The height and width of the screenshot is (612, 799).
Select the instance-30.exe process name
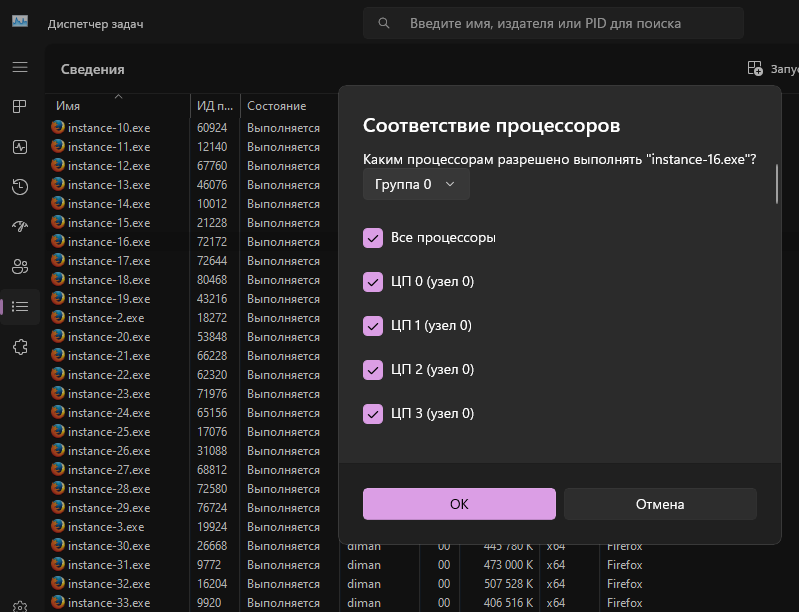coord(109,546)
